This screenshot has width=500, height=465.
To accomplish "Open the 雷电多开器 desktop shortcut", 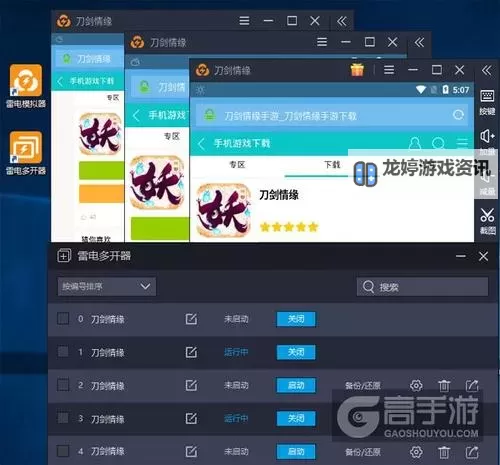I will pyautogui.click(x=26, y=153).
